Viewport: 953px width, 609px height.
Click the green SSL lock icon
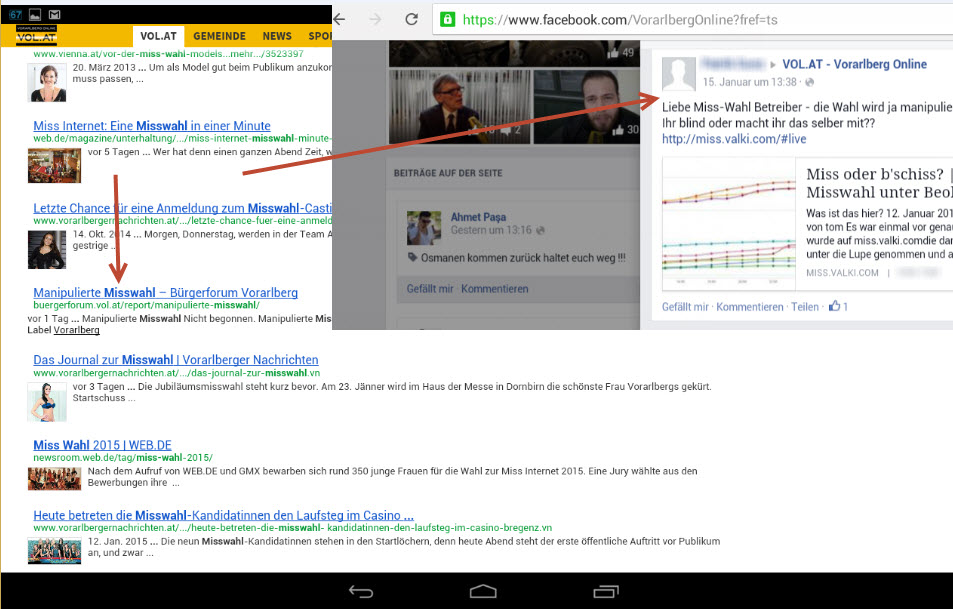(447, 19)
